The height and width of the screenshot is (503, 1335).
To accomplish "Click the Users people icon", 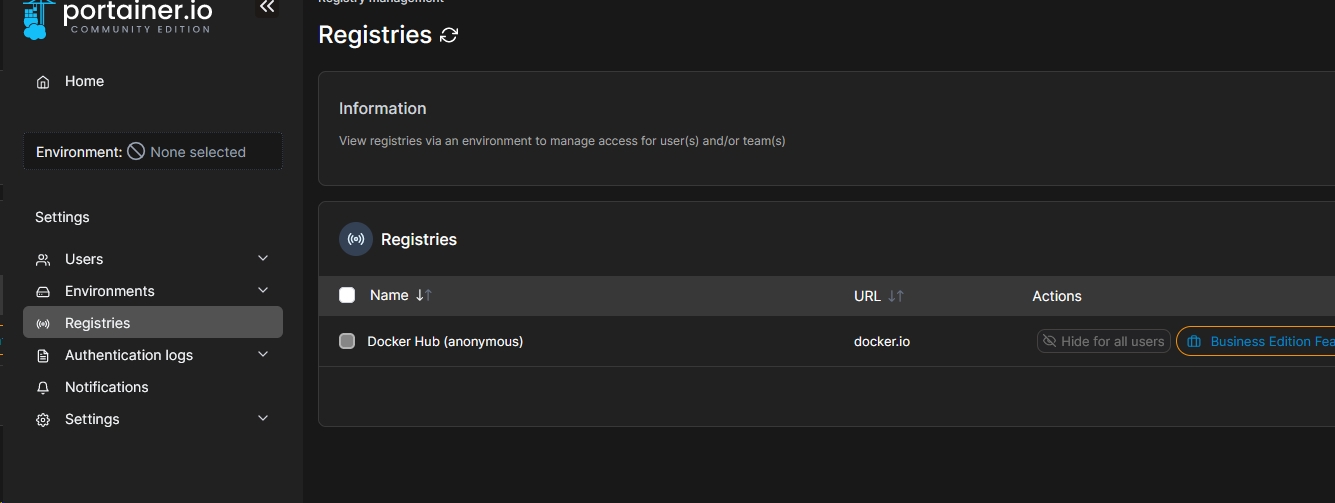I will 43,260.
